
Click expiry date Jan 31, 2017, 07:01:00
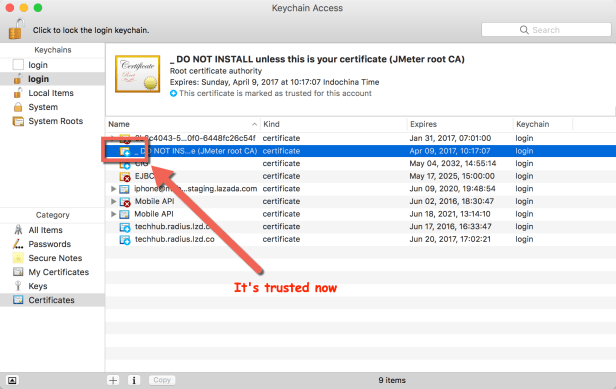point(450,138)
